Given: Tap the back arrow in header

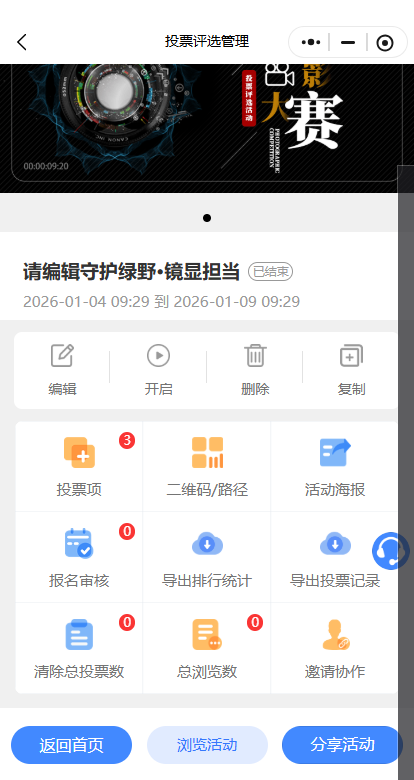Looking at the screenshot, I should 22,42.
